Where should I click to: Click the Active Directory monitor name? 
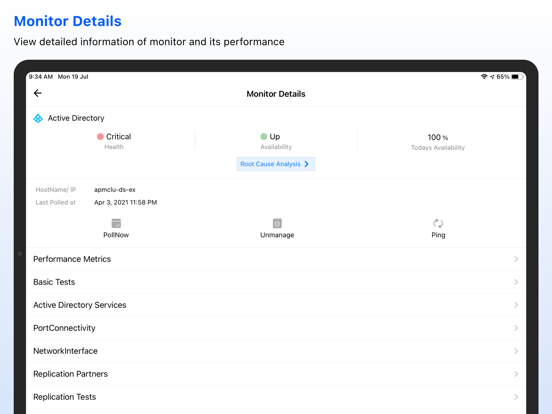click(76, 118)
